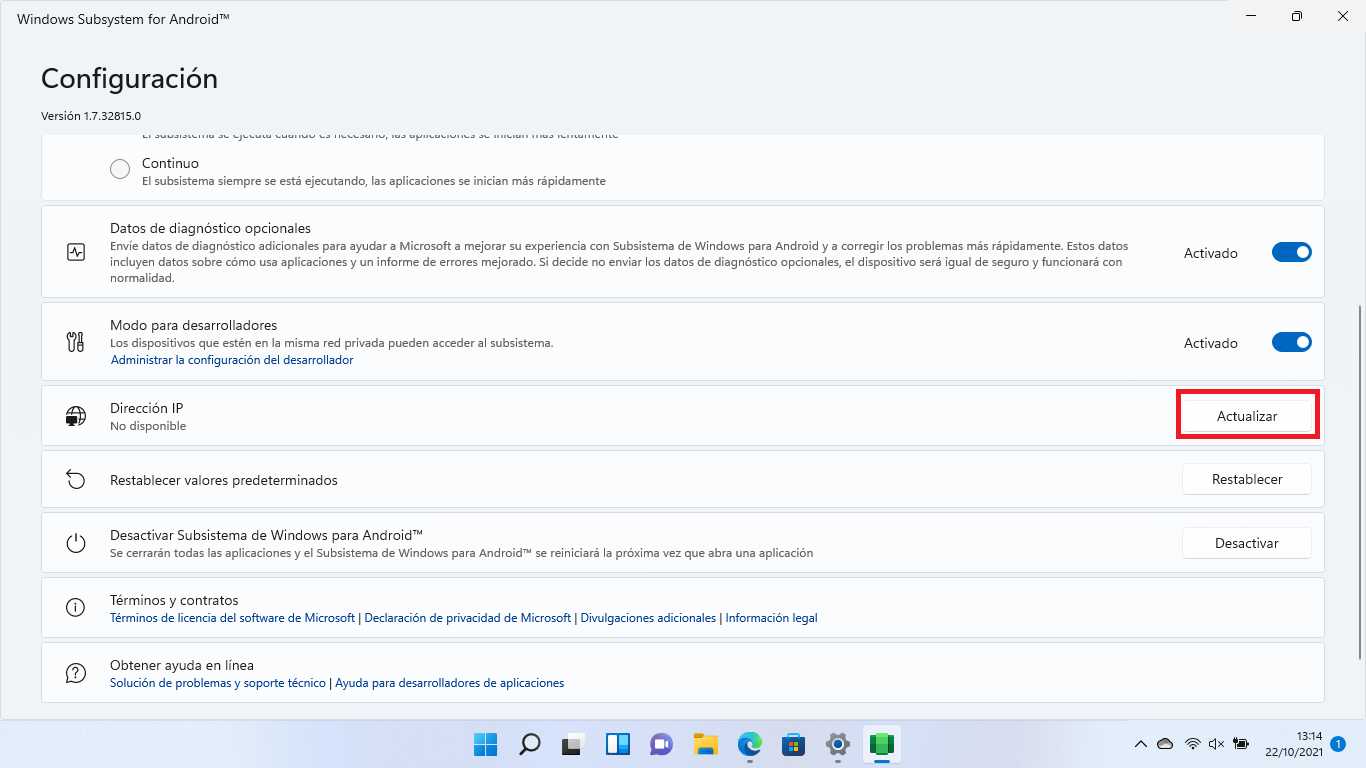Click the No disponible IP status text
Screen dimensions: 1366x768
pos(148,426)
